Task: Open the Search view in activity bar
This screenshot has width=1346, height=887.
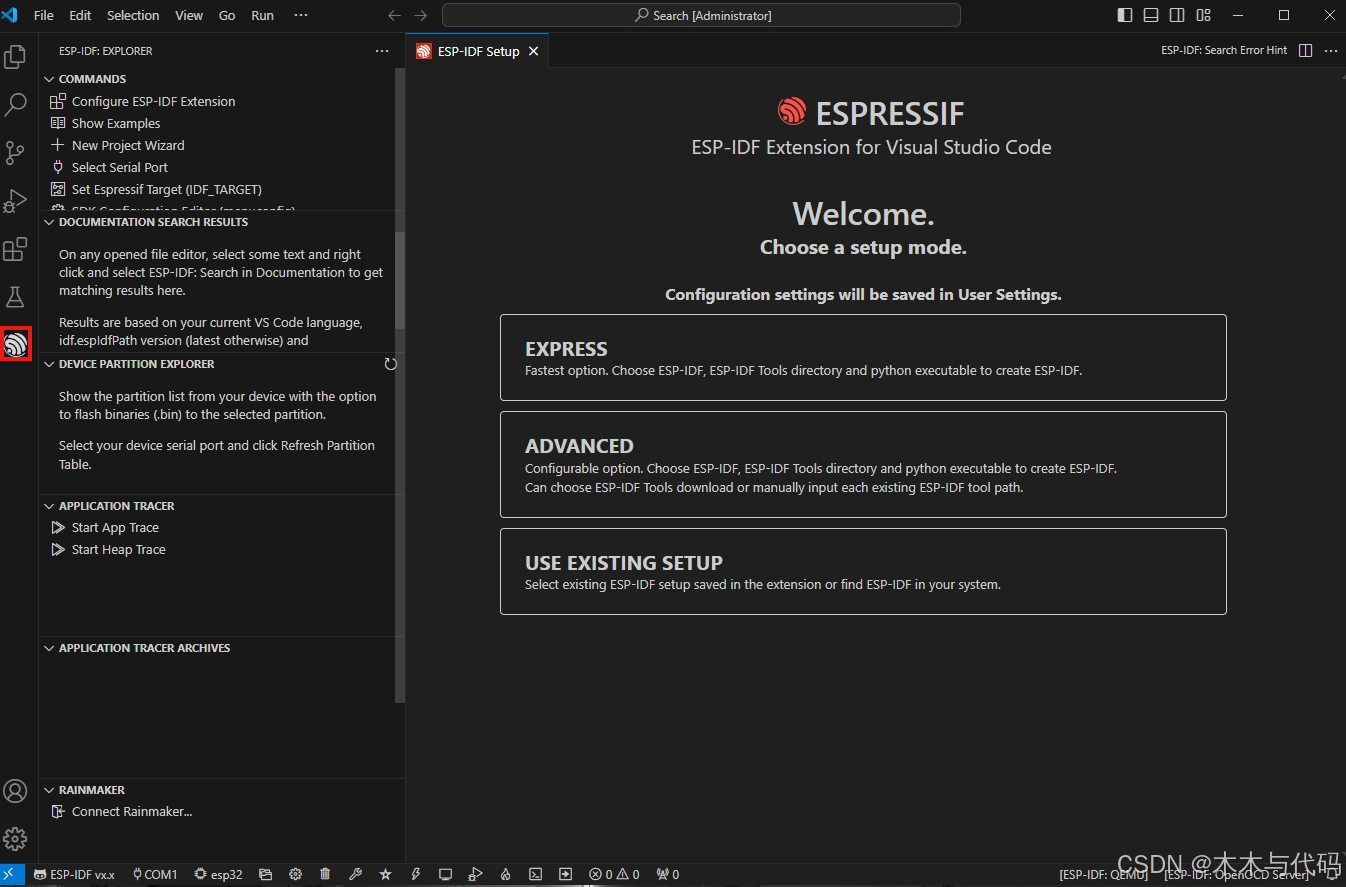Action: (15, 105)
